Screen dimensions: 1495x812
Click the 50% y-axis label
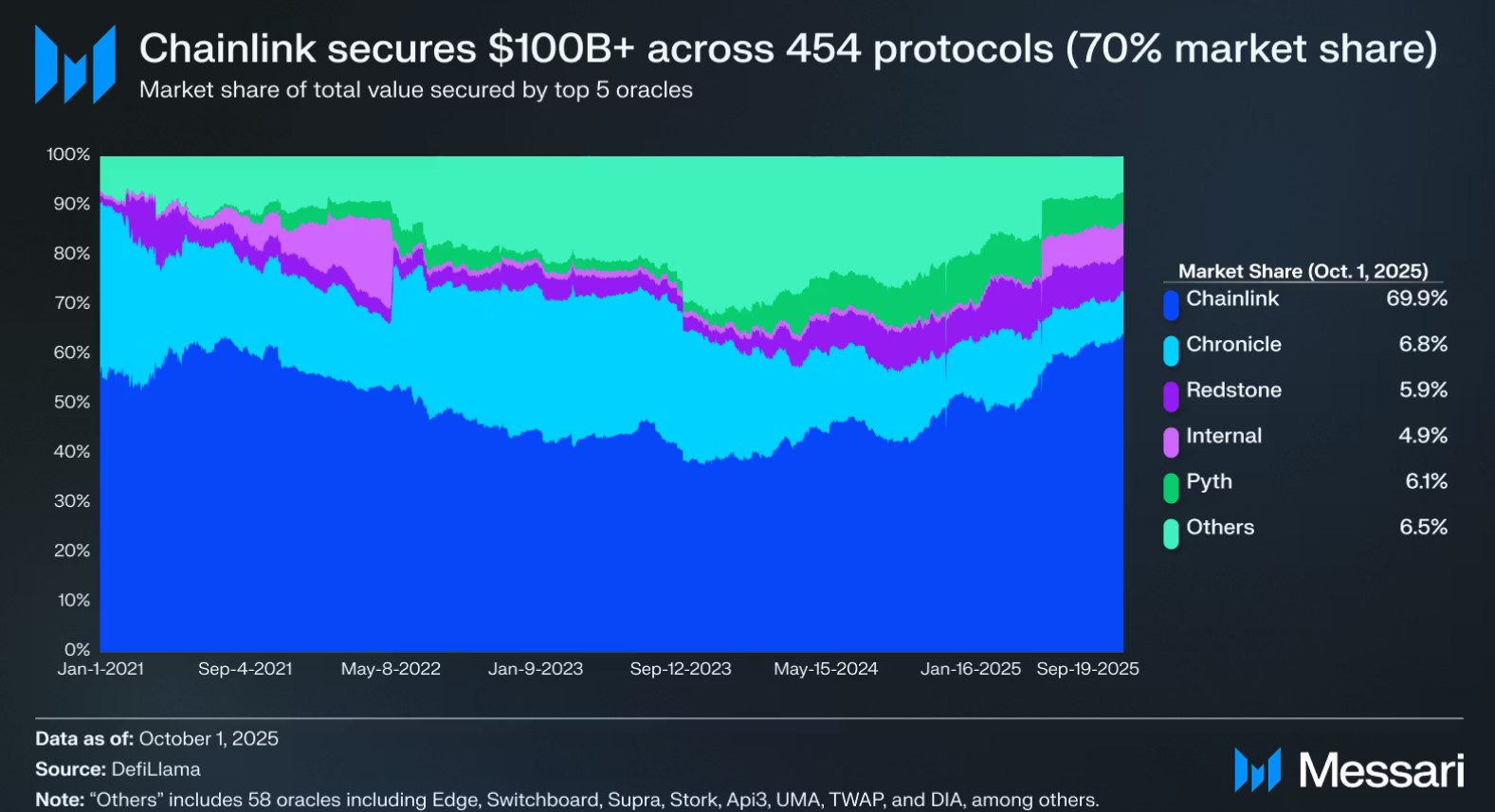pos(71,402)
